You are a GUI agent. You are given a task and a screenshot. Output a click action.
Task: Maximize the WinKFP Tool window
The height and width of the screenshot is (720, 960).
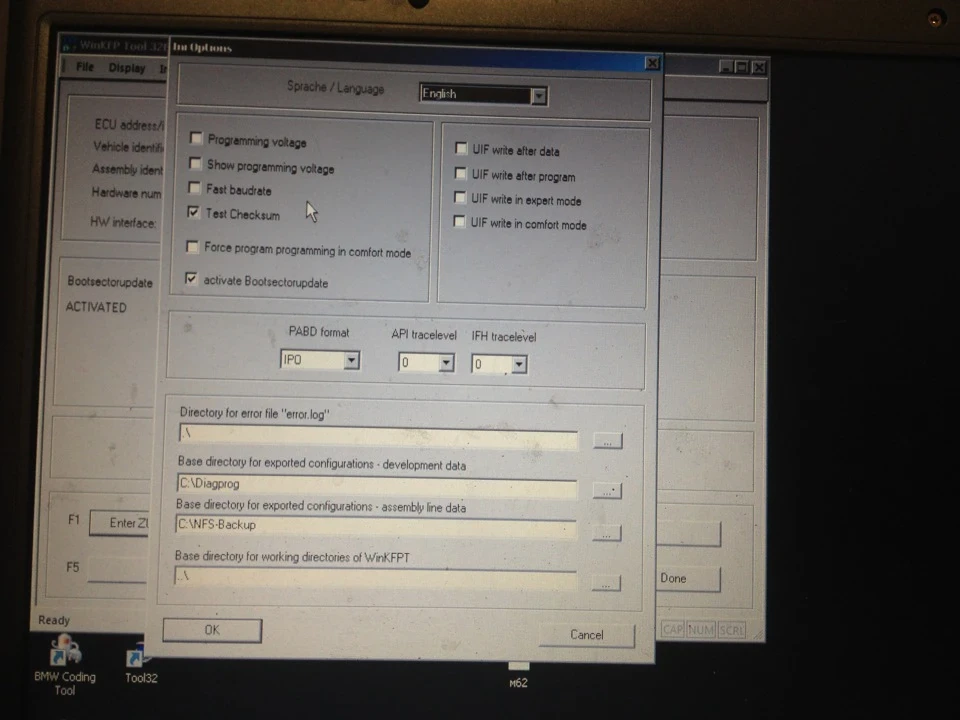741,67
